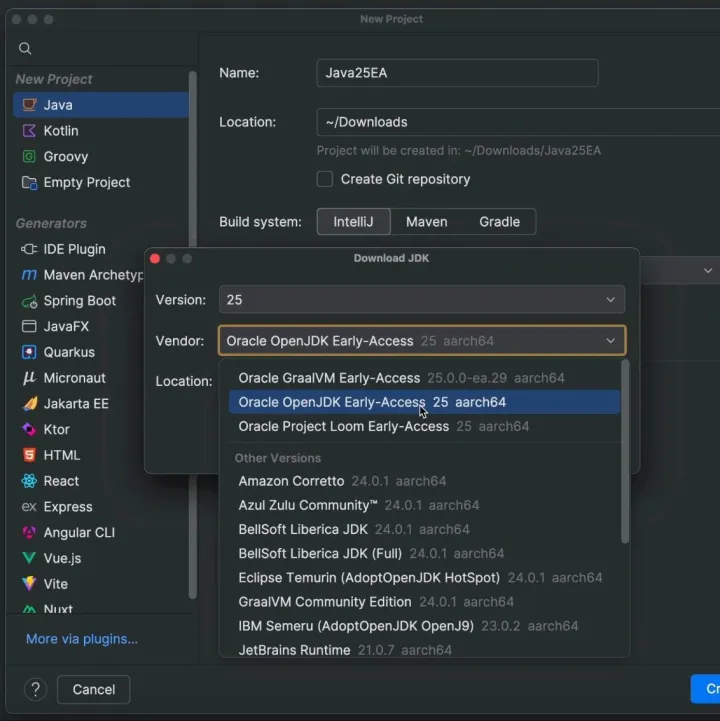Choose IBM Semeru (AdoptOpenJDK OpenJ9)
This screenshot has height=721, width=720.
coord(424,626)
